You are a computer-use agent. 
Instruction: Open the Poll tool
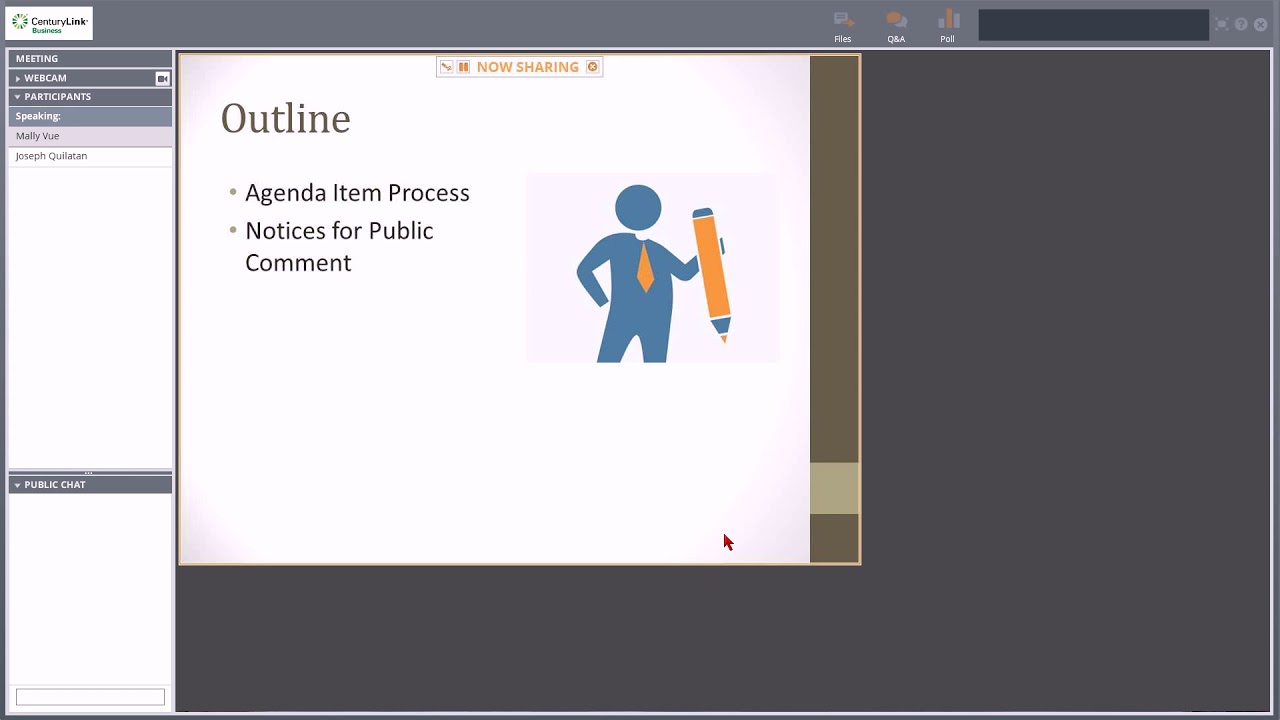948,27
